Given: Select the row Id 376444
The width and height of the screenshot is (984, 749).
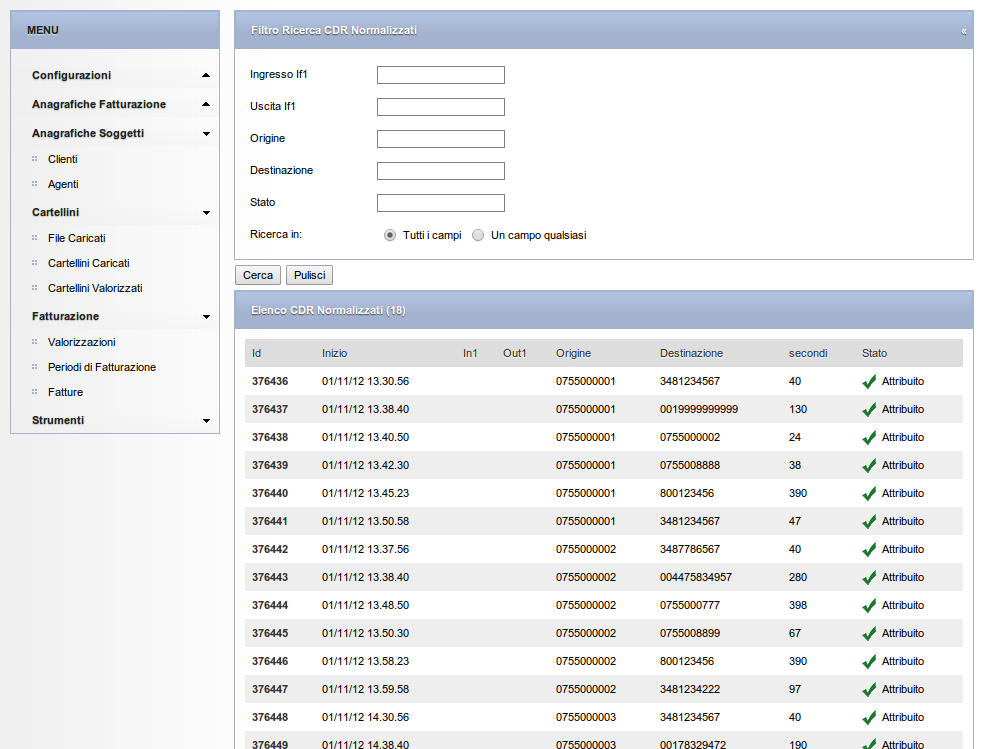Looking at the screenshot, I should tap(270, 605).
